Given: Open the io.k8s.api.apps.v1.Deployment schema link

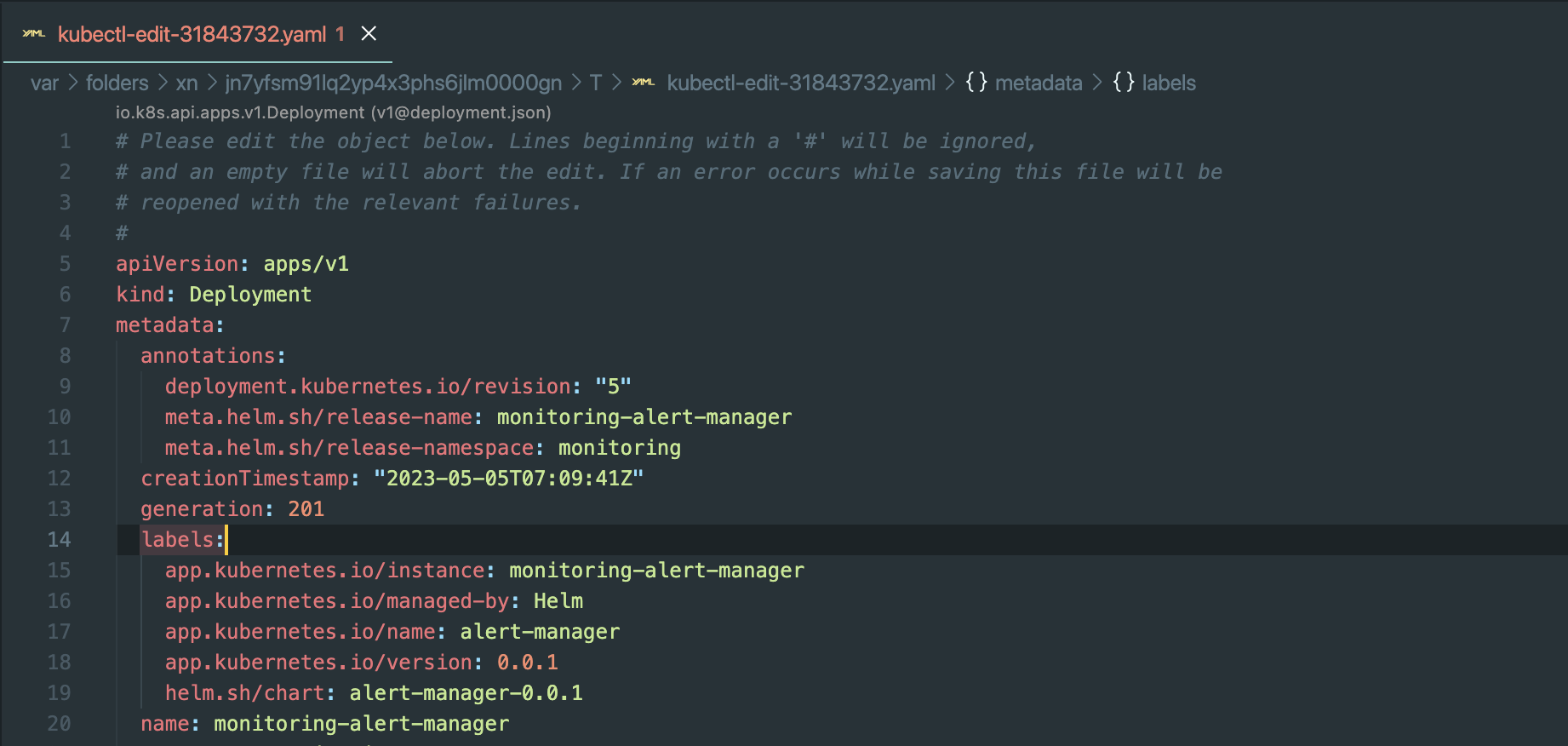Looking at the screenshot, I should coord(333,112).
